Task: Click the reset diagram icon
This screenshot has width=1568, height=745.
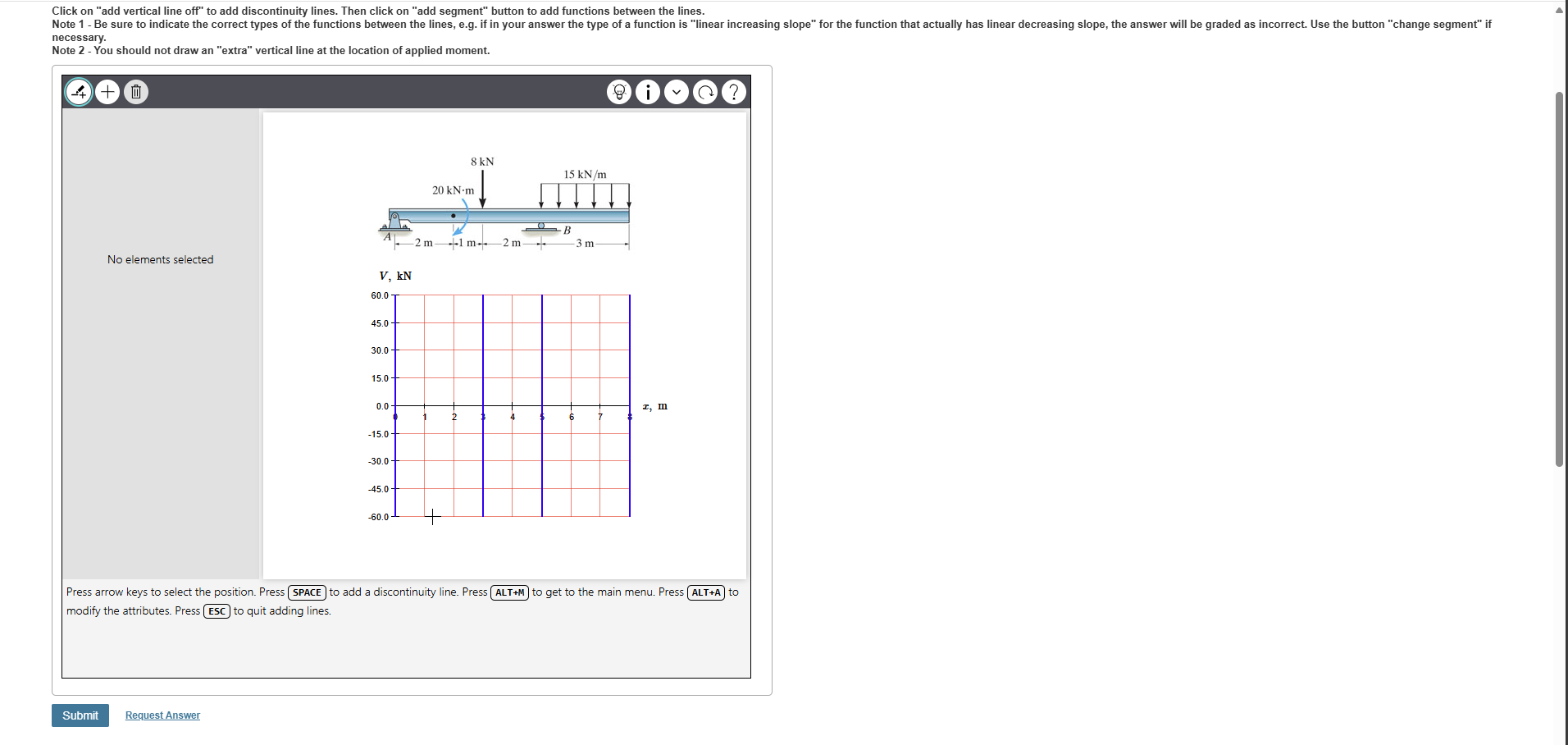Action: click(x=705, y=92)
